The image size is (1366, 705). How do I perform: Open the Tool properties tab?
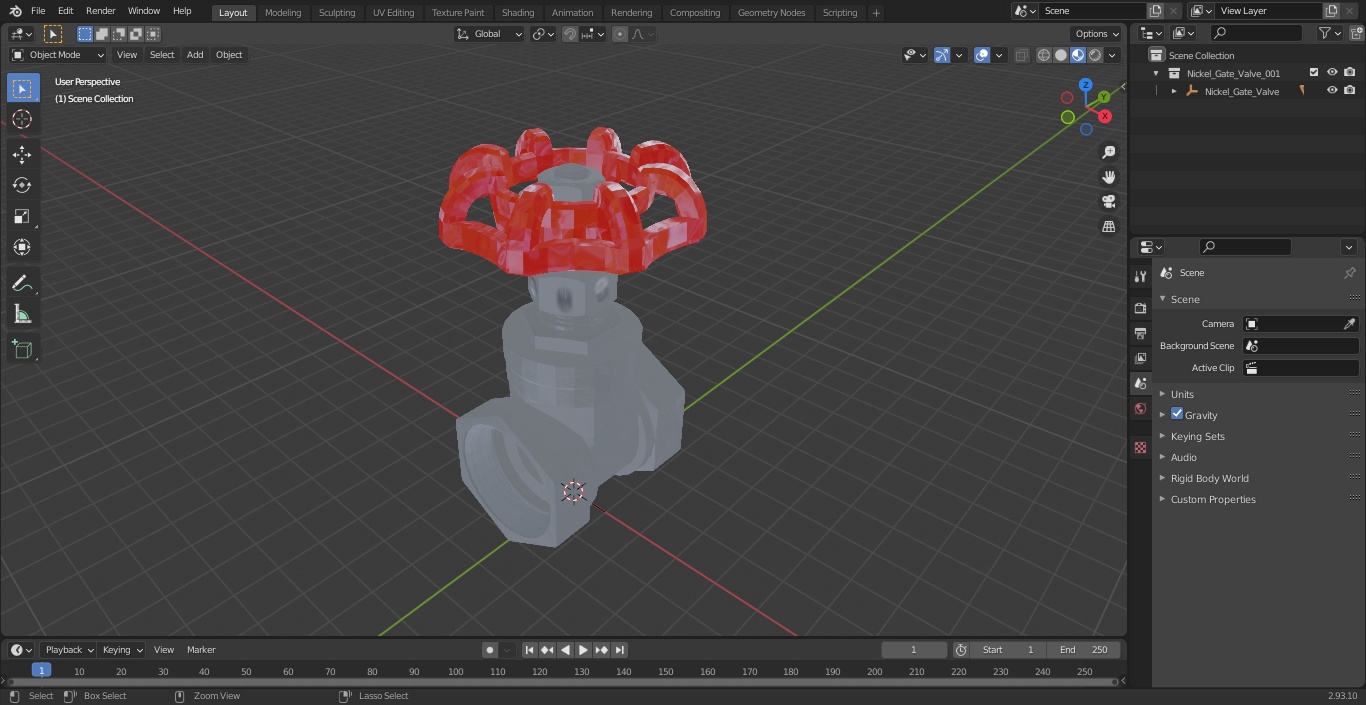point(1140,277)
